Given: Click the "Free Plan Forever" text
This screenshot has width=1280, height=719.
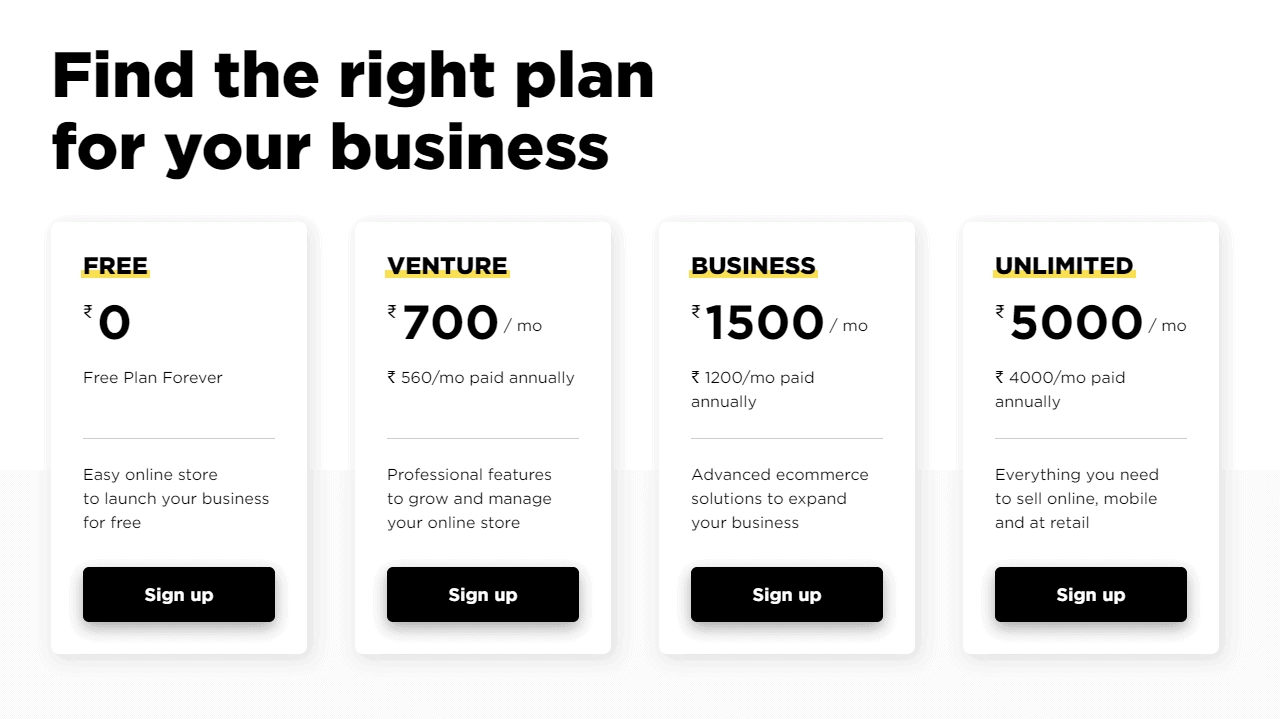Looking at the screenshot, I should coord(153,378).
